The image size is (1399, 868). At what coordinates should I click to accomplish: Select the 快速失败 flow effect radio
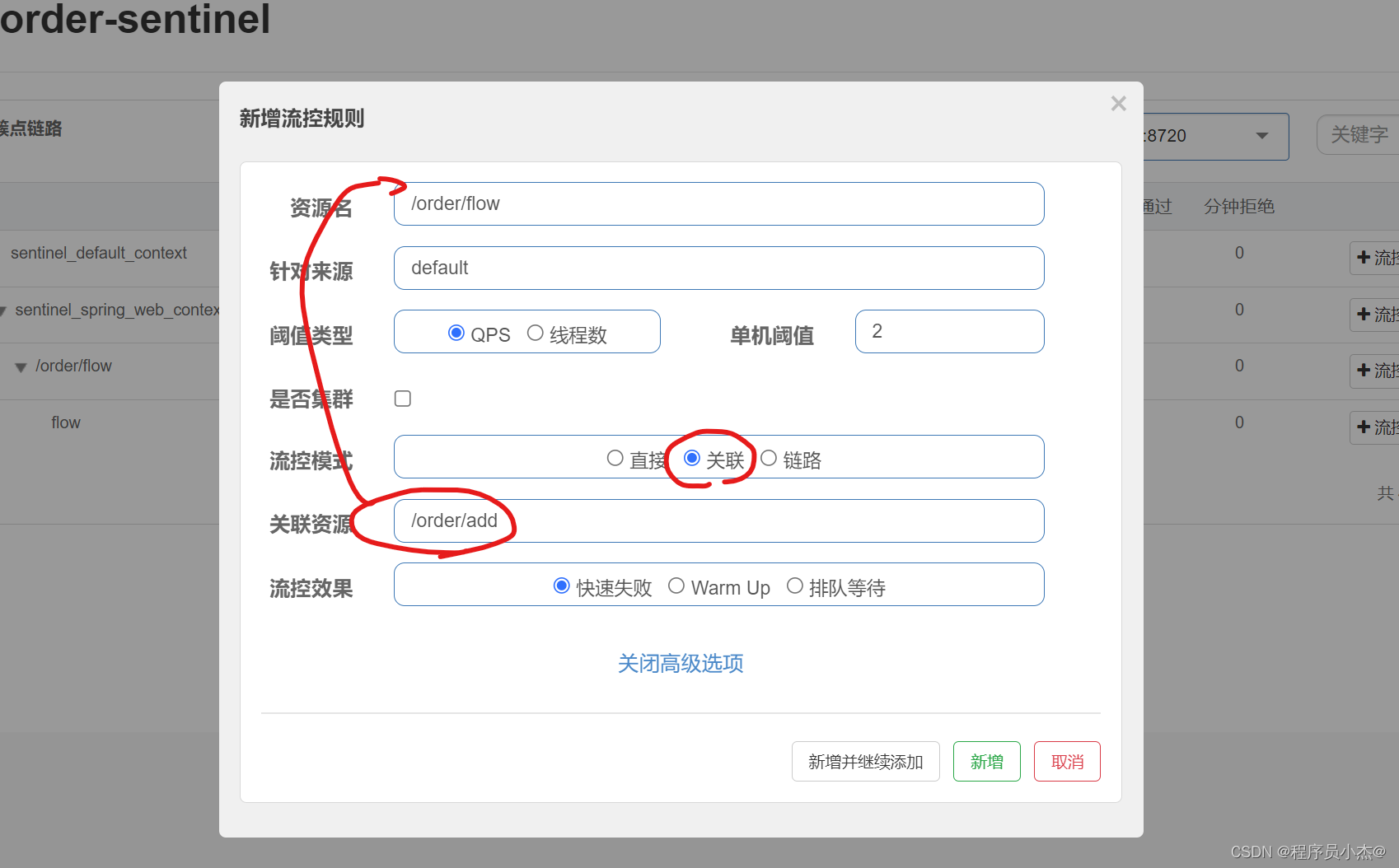tap(562, 586)
